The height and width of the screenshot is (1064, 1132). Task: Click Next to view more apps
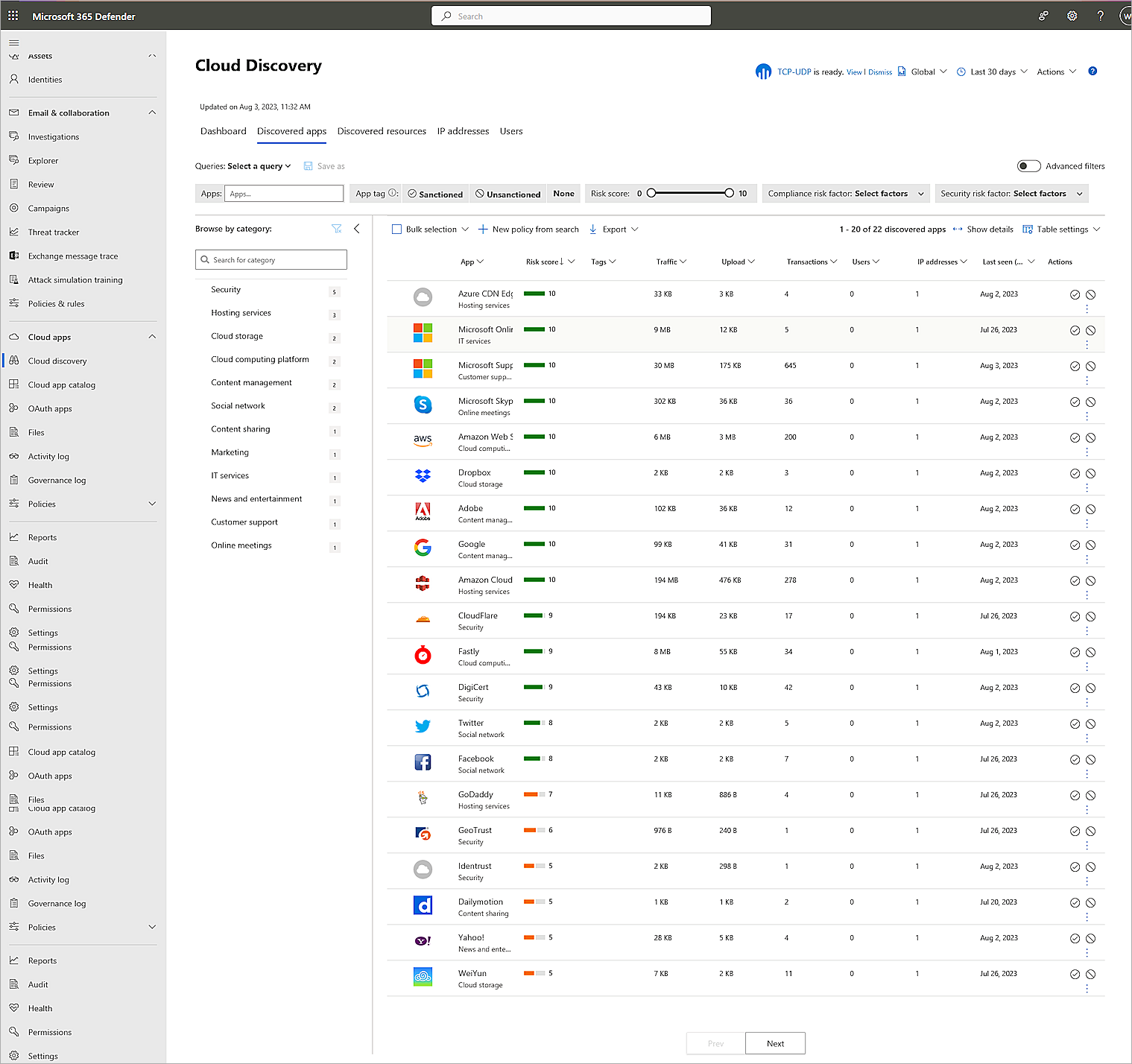coord(775,1043)
